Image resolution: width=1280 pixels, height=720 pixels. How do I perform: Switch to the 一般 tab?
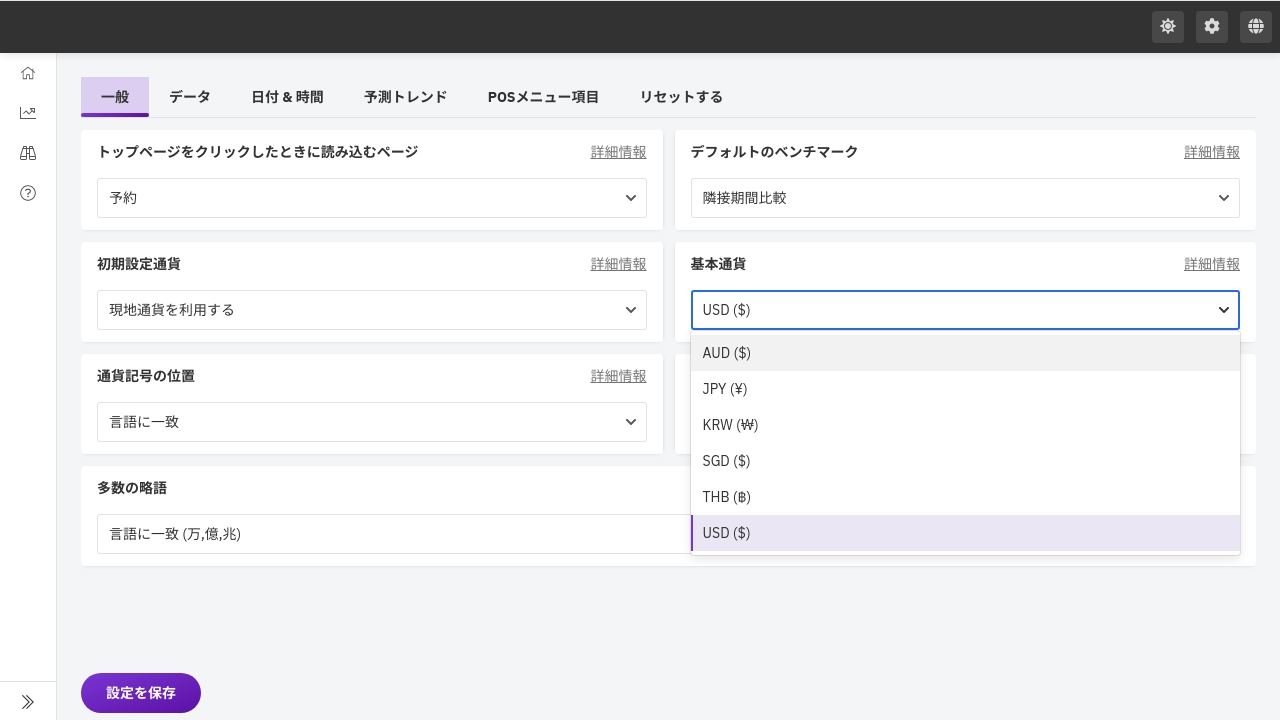115,97
